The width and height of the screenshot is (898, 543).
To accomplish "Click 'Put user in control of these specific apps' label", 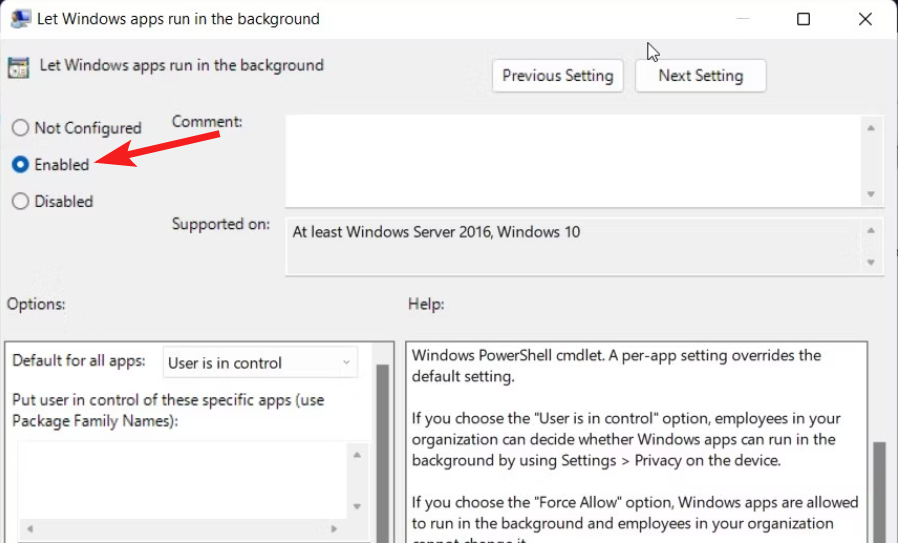I will 168,410.
